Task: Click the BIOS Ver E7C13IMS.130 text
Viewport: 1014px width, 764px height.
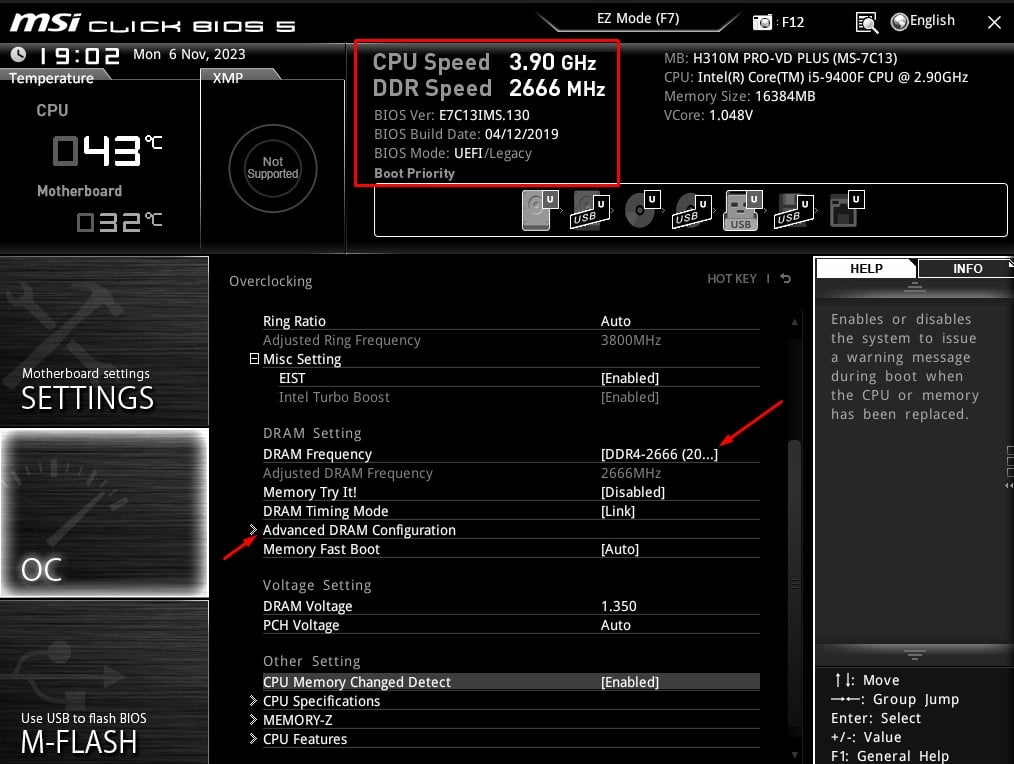Action: [451, 115]
